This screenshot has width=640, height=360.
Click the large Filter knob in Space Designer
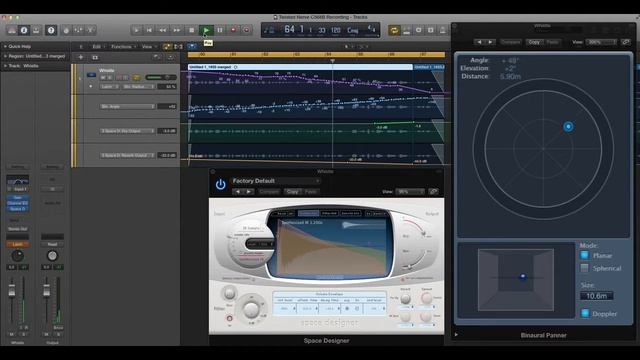click(251, 309)
